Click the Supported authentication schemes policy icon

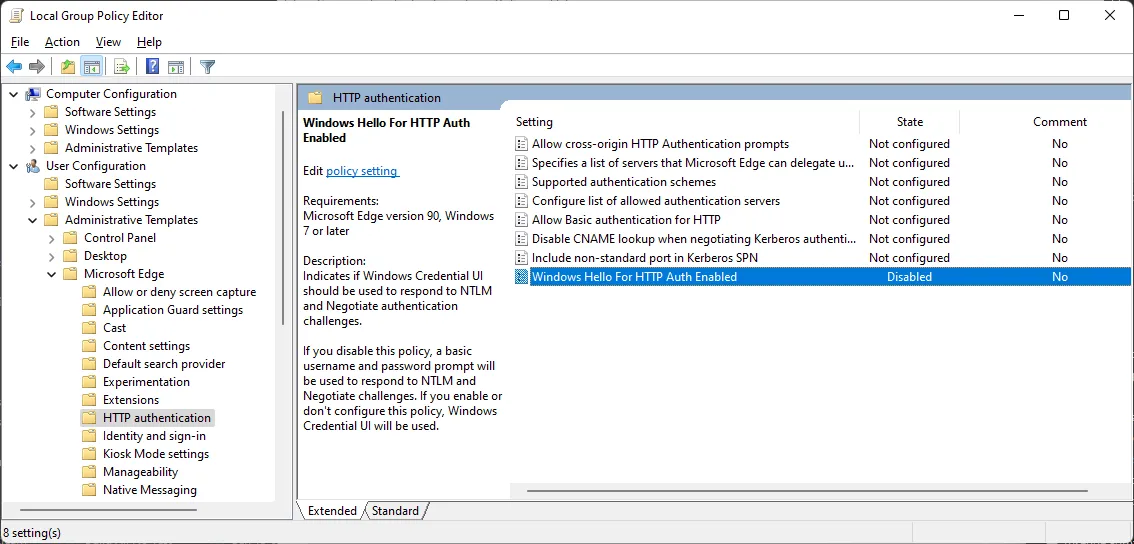(521, 182)
